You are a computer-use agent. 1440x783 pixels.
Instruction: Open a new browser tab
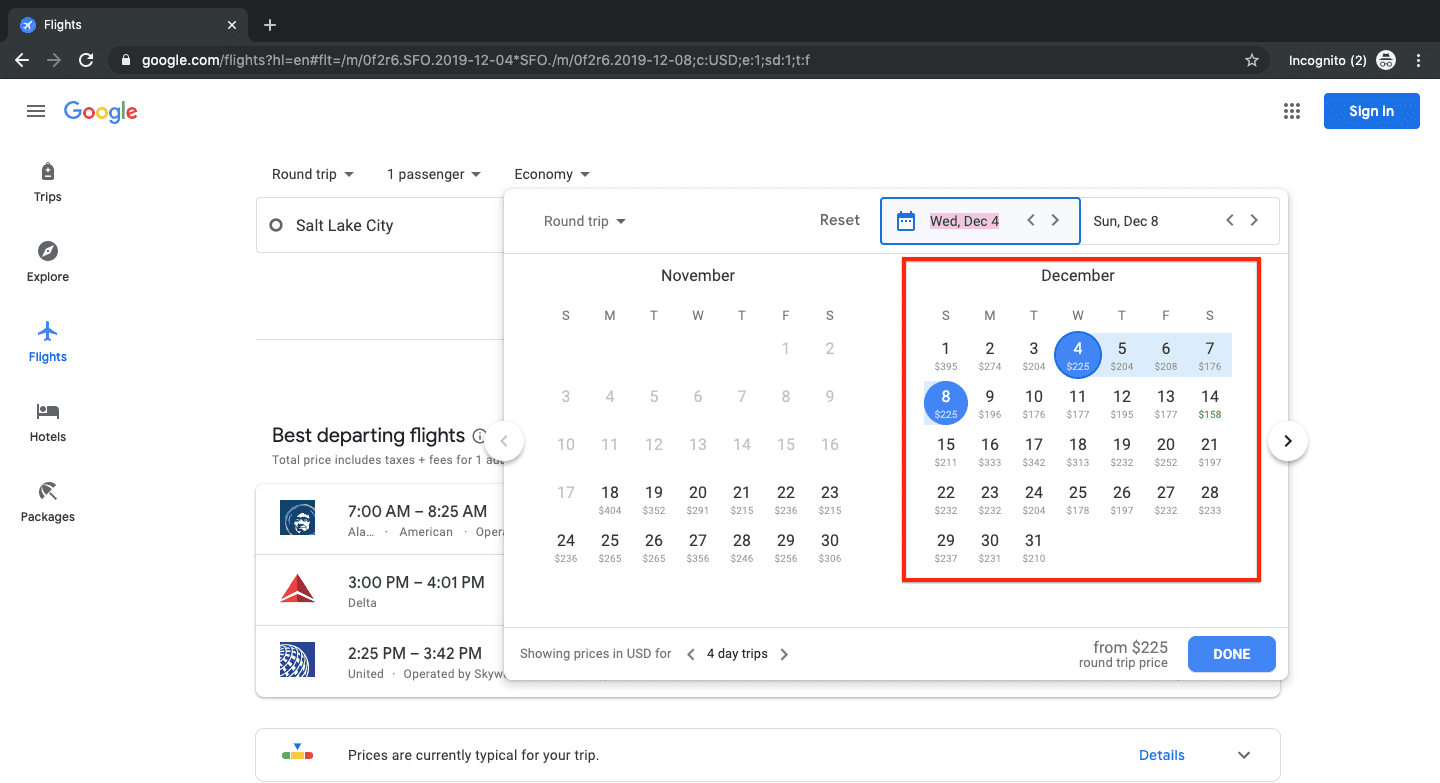[x=270, y=25]
